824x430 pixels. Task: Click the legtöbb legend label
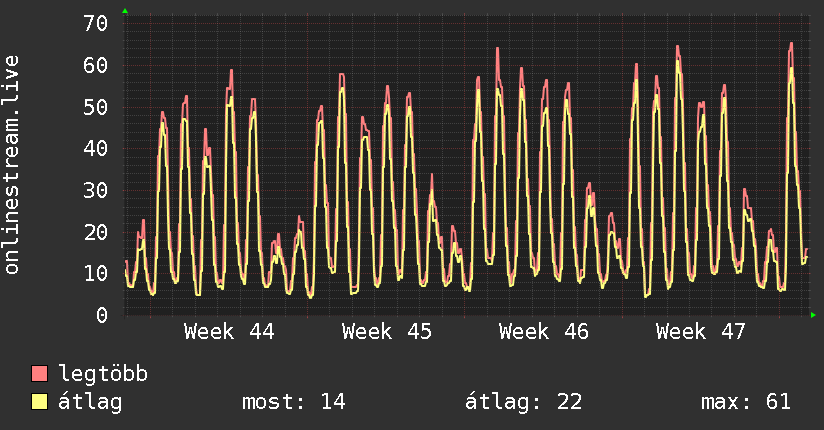click(103, 374)
